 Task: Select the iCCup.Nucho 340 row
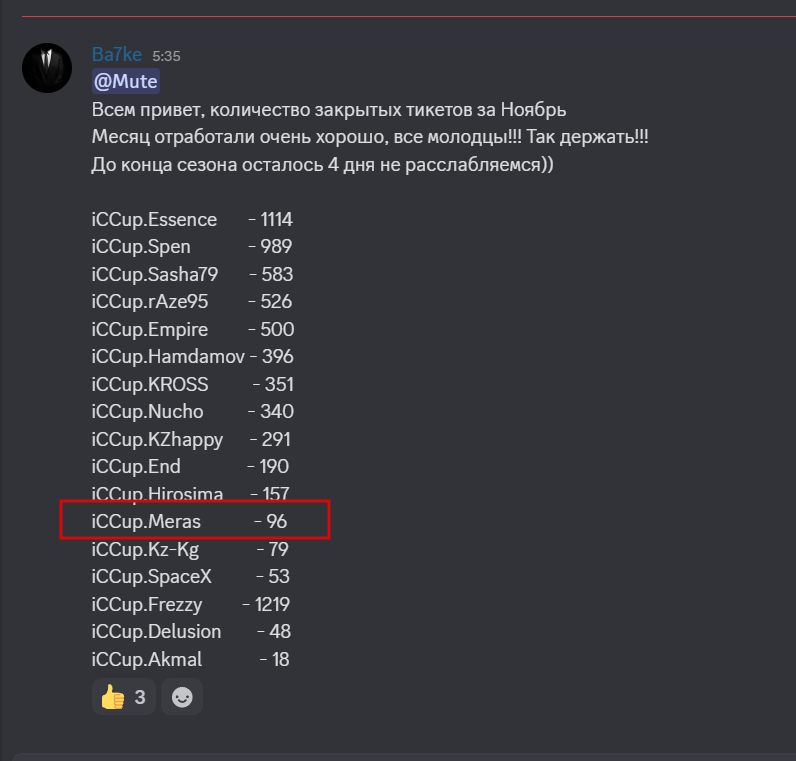191,412
